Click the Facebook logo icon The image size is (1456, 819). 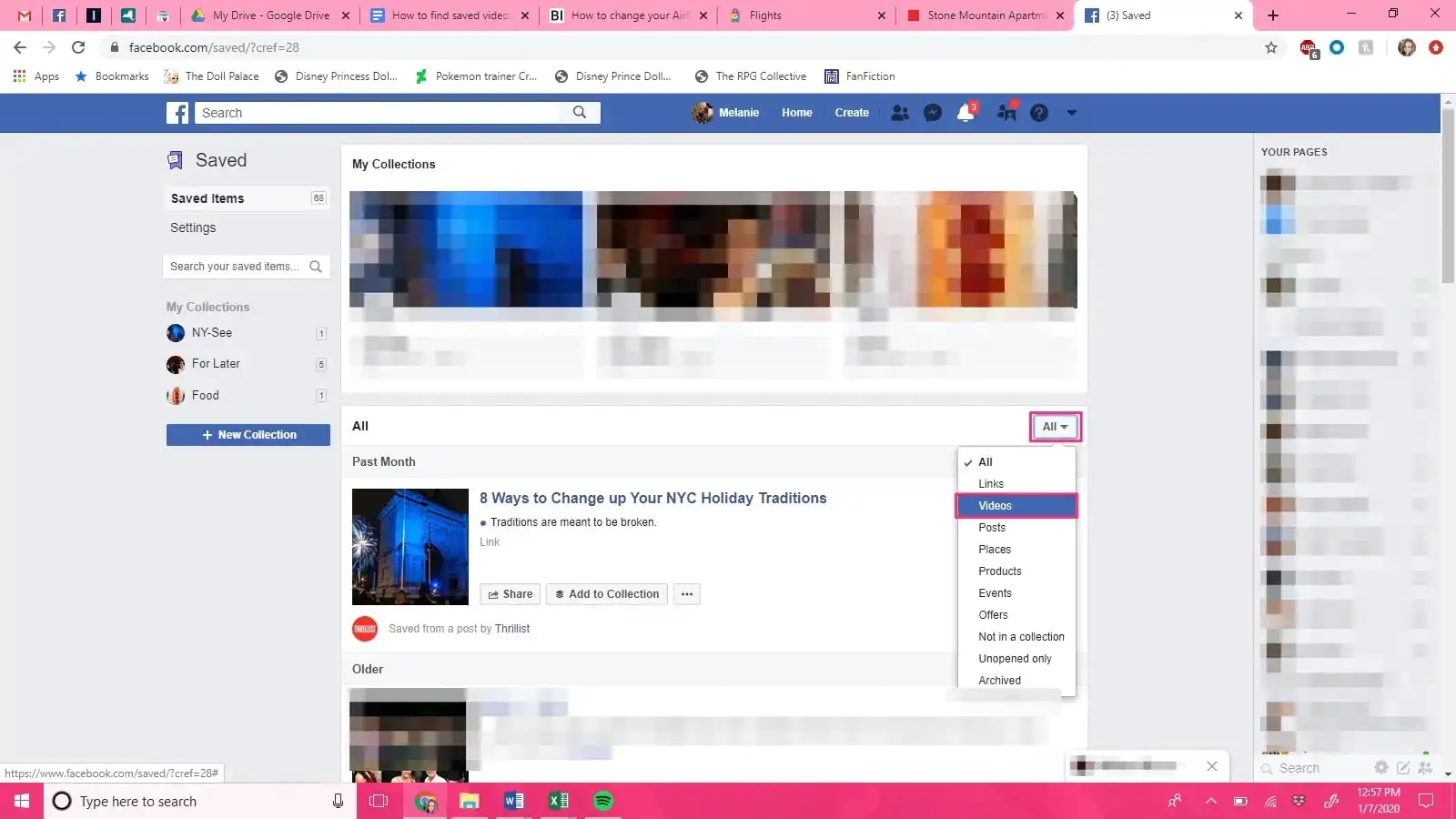(x=177, y=112)
